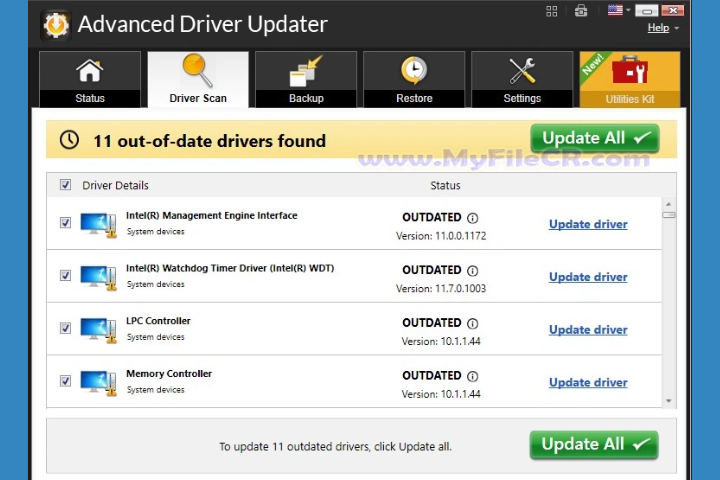The width and height of the screenshot is (720, 480).
Task: Click the grid view icon in title bar
Action: 551,11
